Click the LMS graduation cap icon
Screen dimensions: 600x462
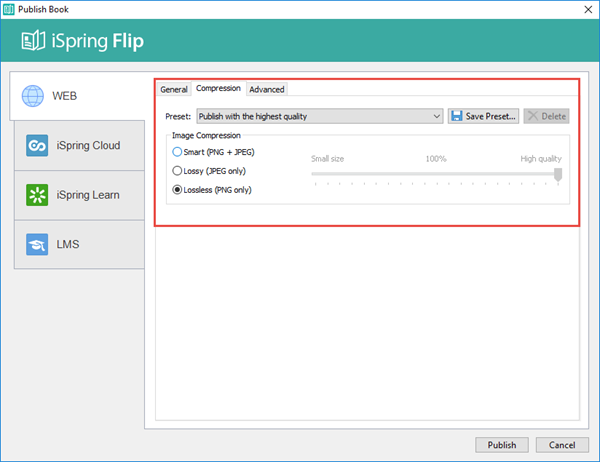[x=37, y=244]
